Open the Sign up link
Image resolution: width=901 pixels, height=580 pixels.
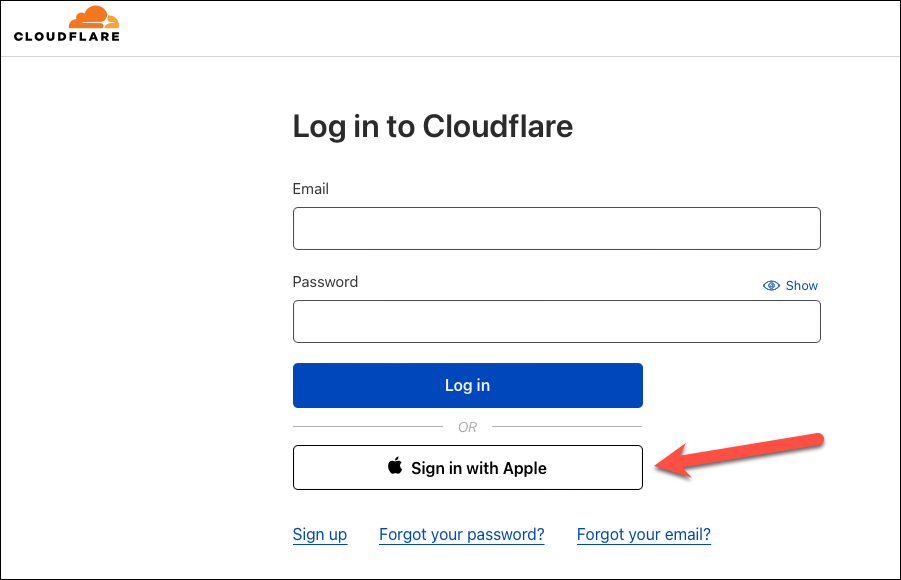[x=320, y=535]
